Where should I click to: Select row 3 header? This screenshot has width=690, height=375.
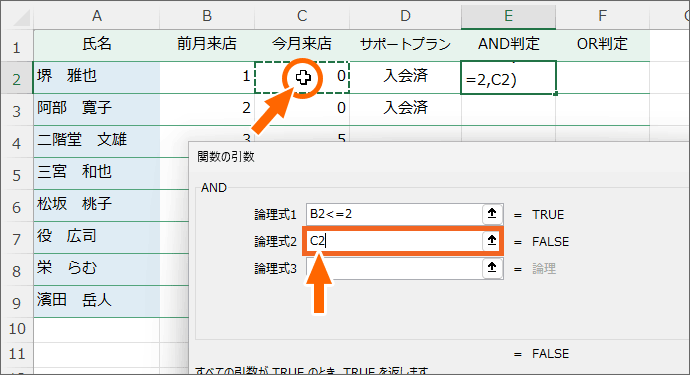[x=17, y=110]
